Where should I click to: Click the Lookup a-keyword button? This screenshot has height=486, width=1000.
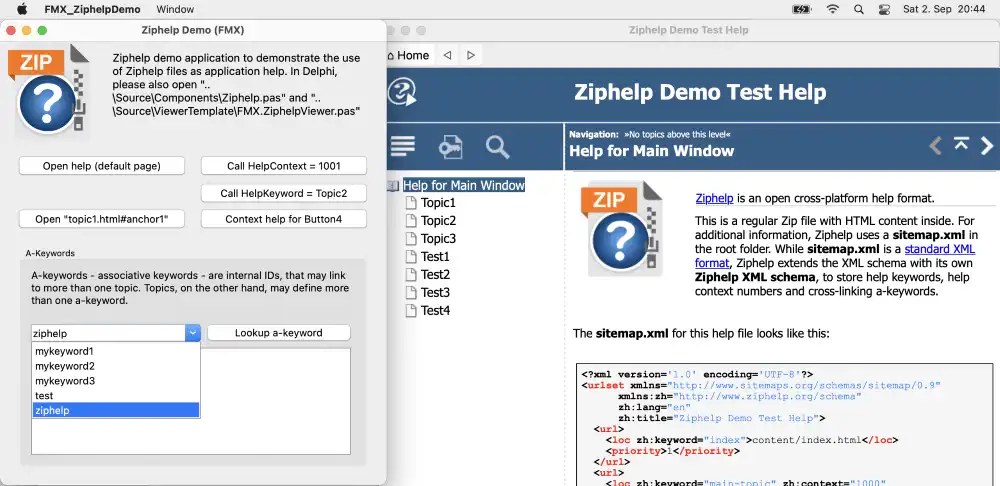(x=279, y=332)
